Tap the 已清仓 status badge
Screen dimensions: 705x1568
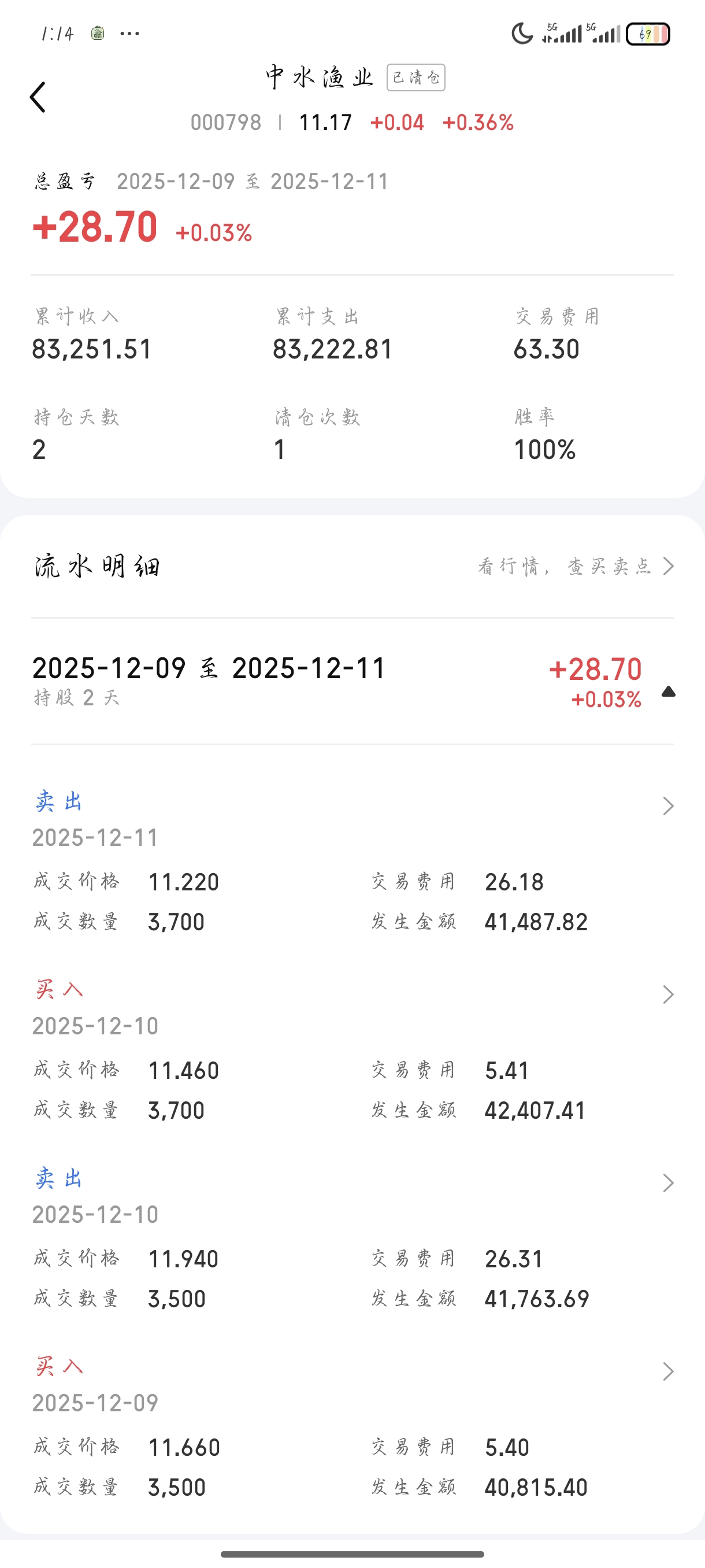coord(416,77)
